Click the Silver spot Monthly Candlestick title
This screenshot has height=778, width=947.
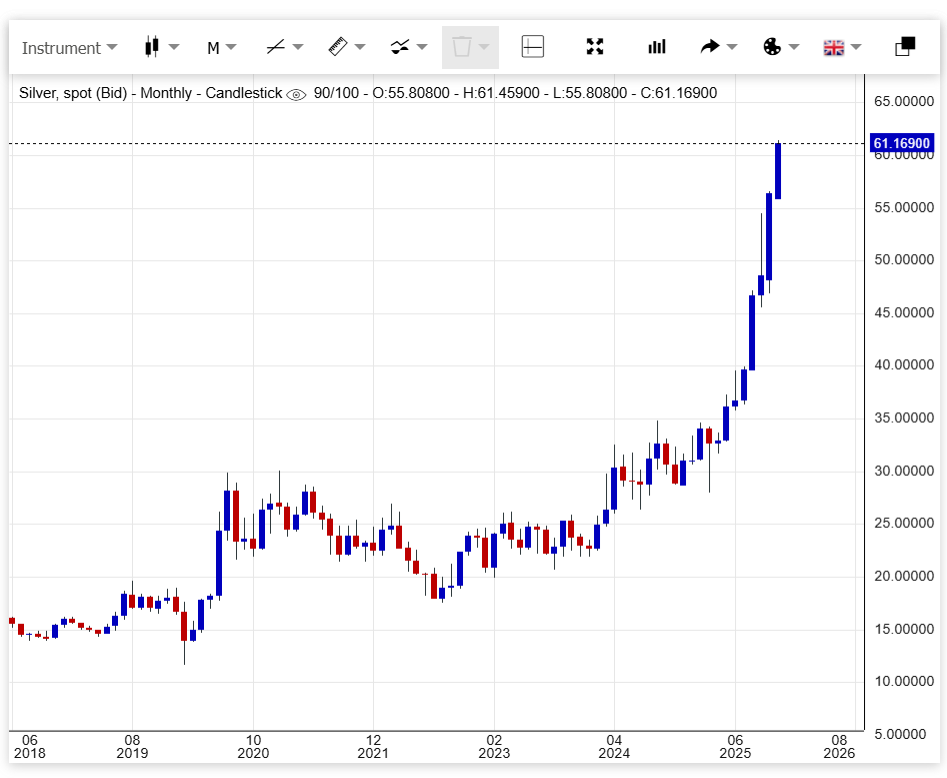[x=150, y=93]
